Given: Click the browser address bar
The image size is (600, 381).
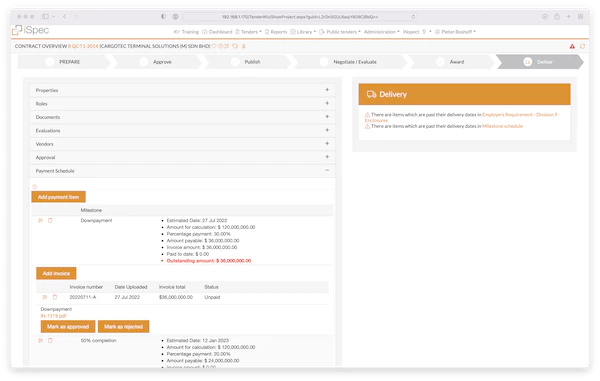Looking at the screenshot, I should click(x=300, y=17).
